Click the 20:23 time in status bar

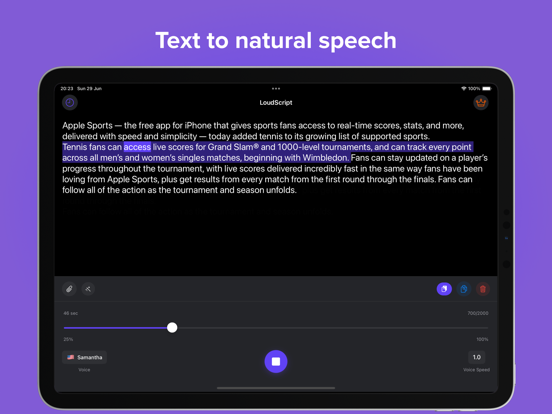tap(67, 89)
